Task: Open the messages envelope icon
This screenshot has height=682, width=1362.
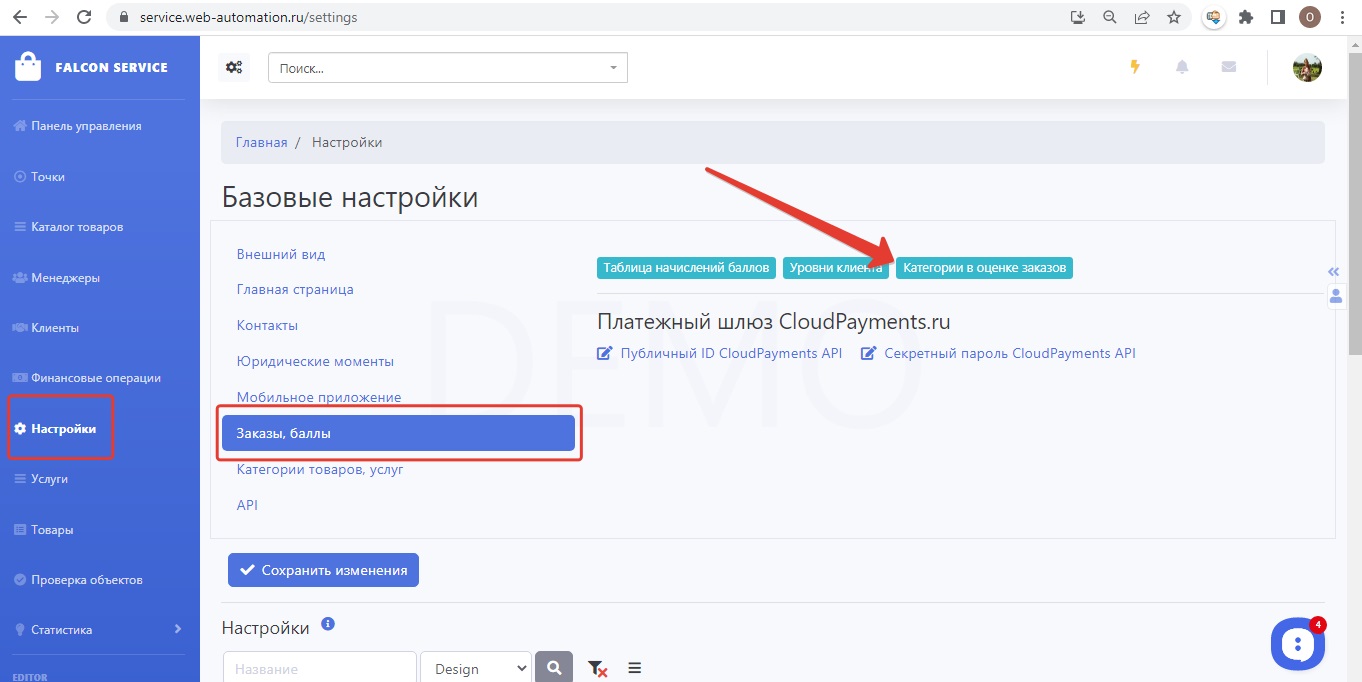Action: click(x=1228, y=67)
